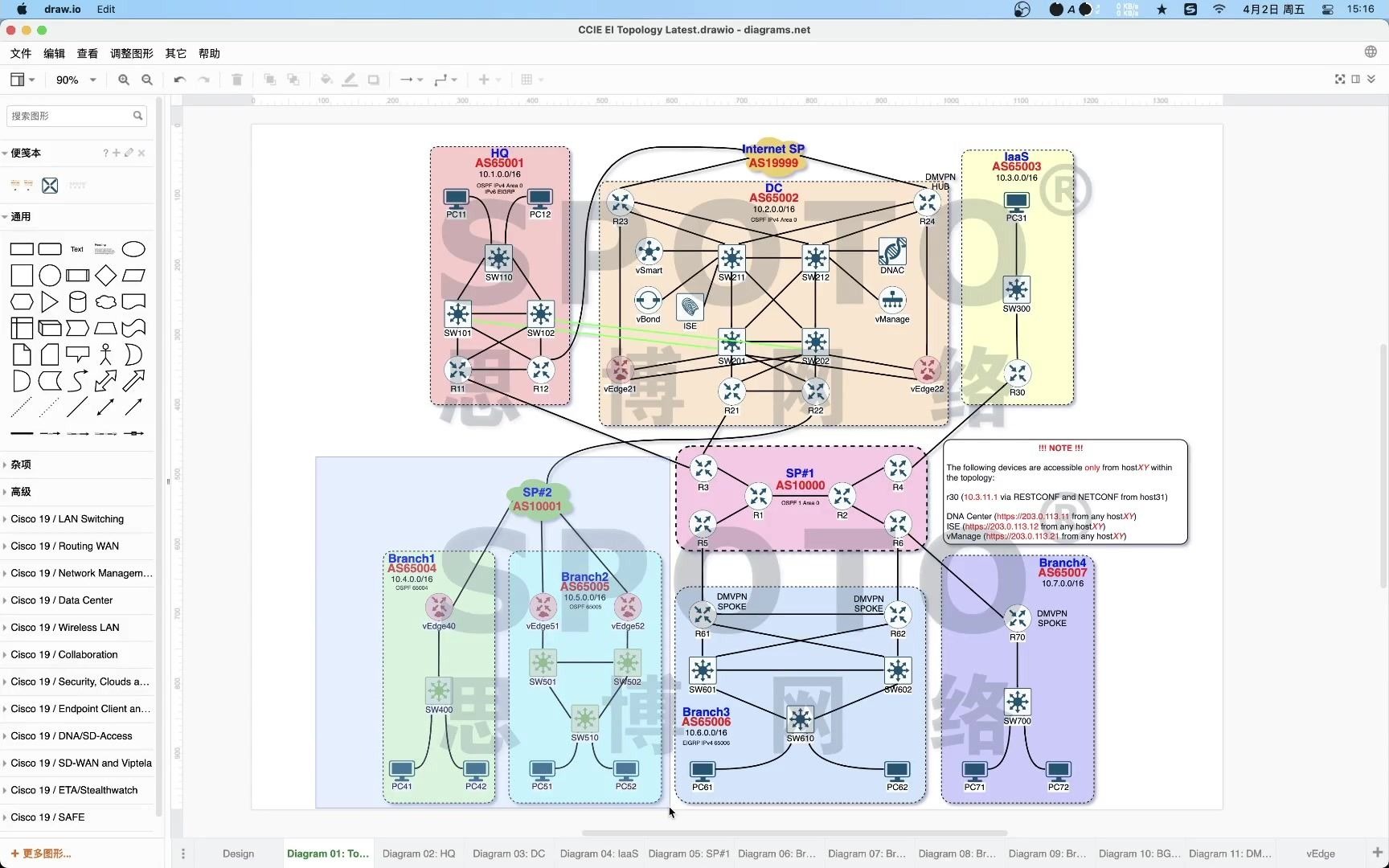Open the 文件 menu
Screen dimensions: 1389x868
[x=21, y=53]
